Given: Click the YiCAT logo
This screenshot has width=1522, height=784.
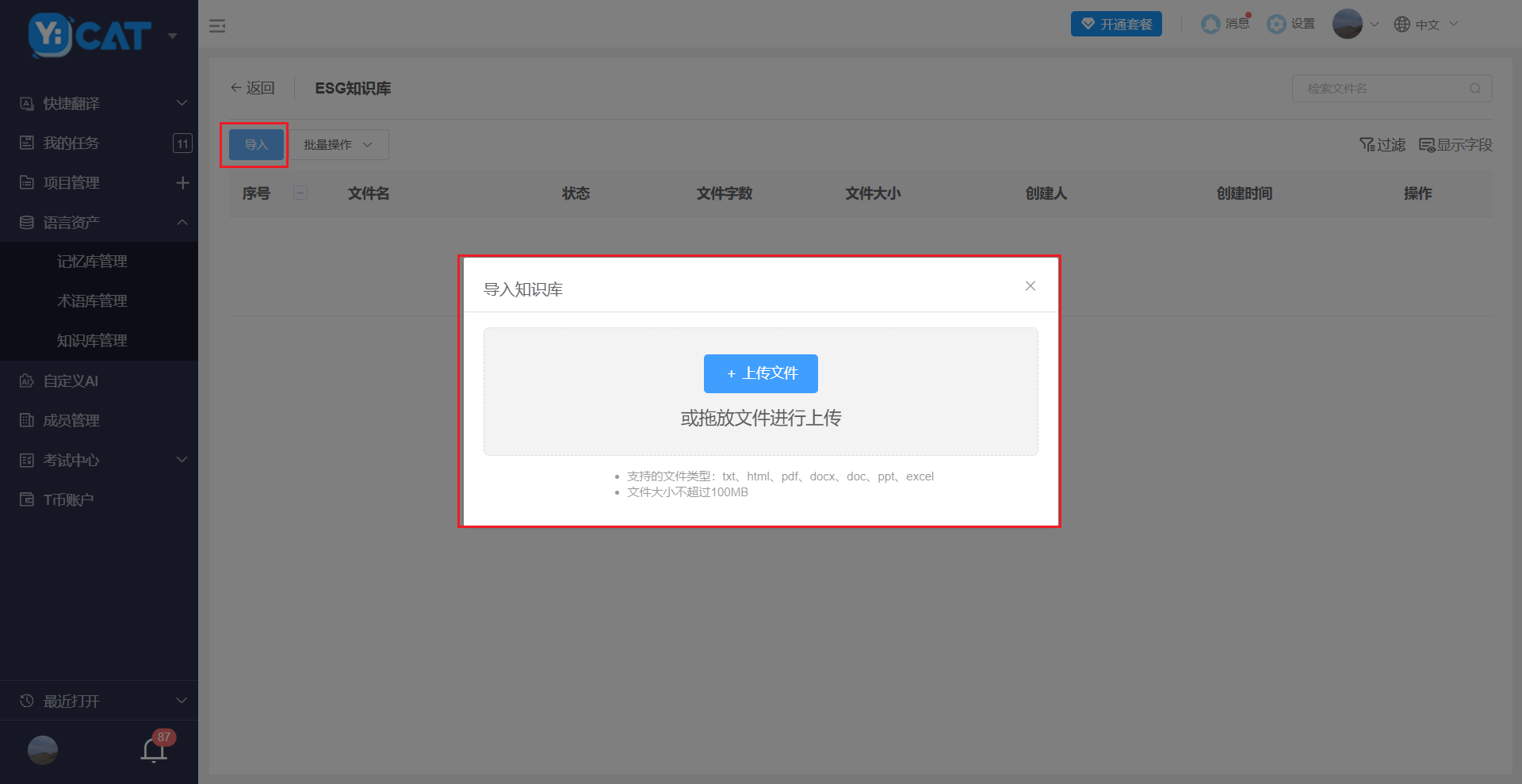Looking at the screenshot, I should (x=90, y=35).
